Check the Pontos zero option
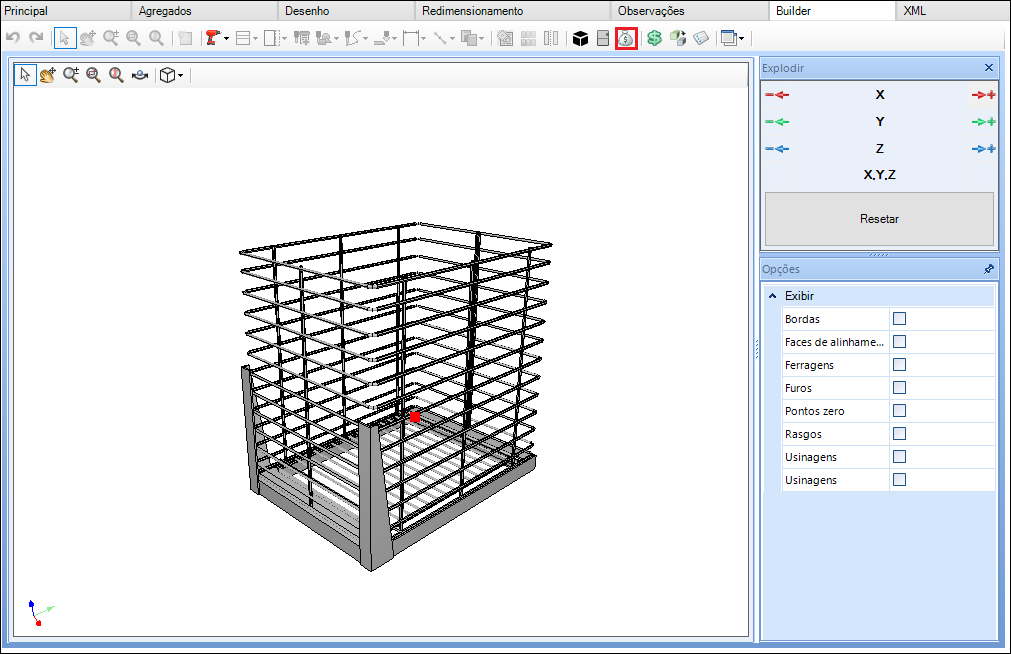 (899, 411)
